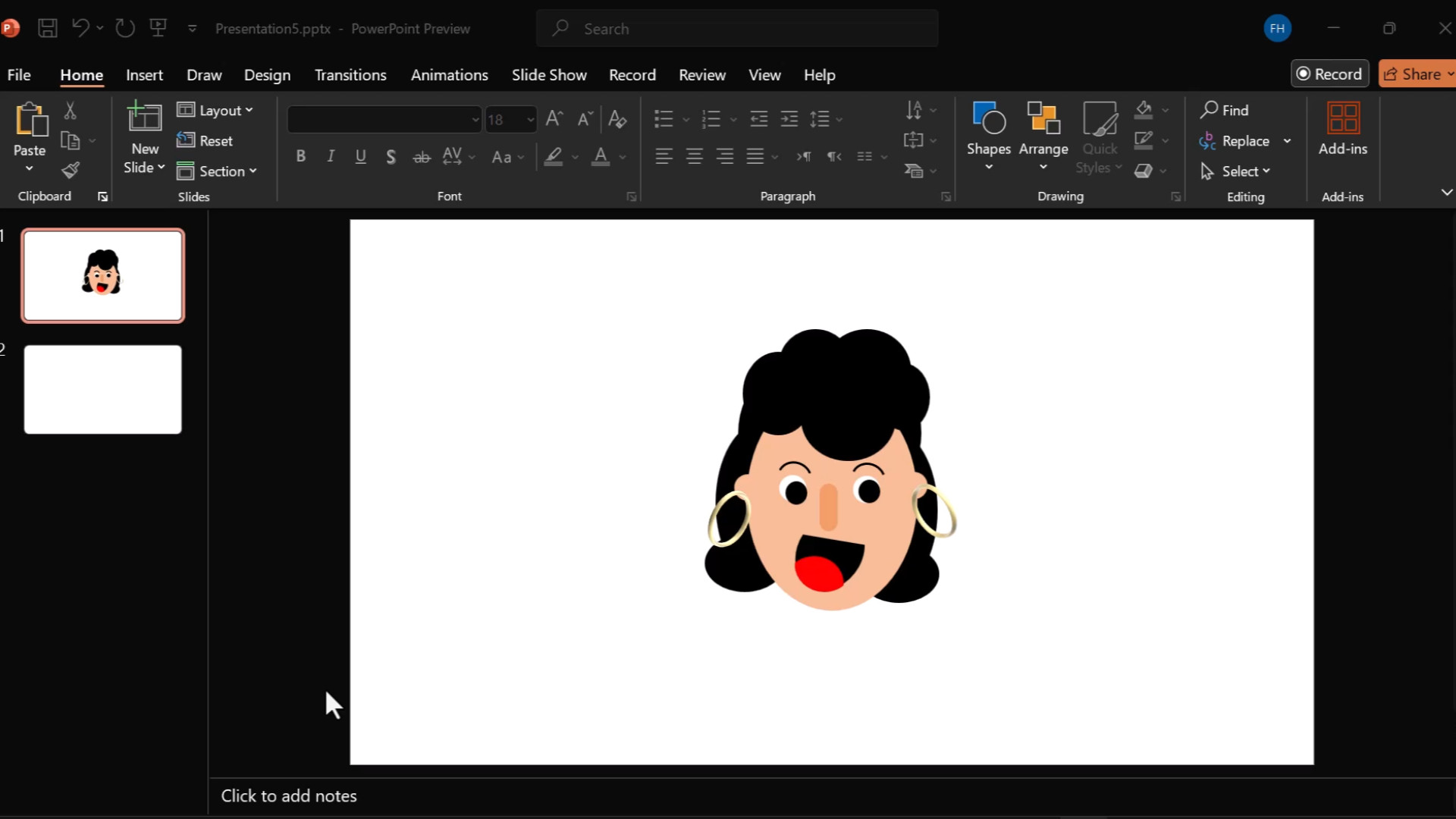Click the Cut scissors icon
The width and height of the screenshot is (1456, 819).
coord(71,111)
